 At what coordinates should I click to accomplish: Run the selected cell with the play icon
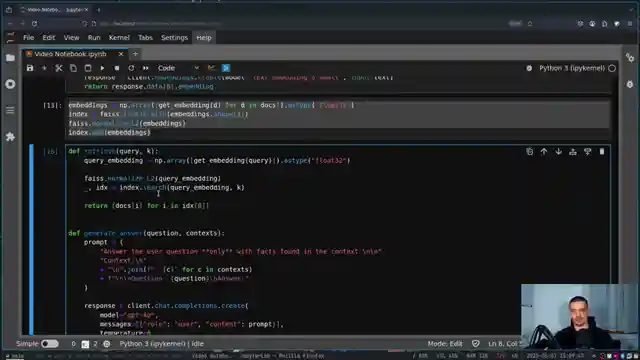(102, 68)
